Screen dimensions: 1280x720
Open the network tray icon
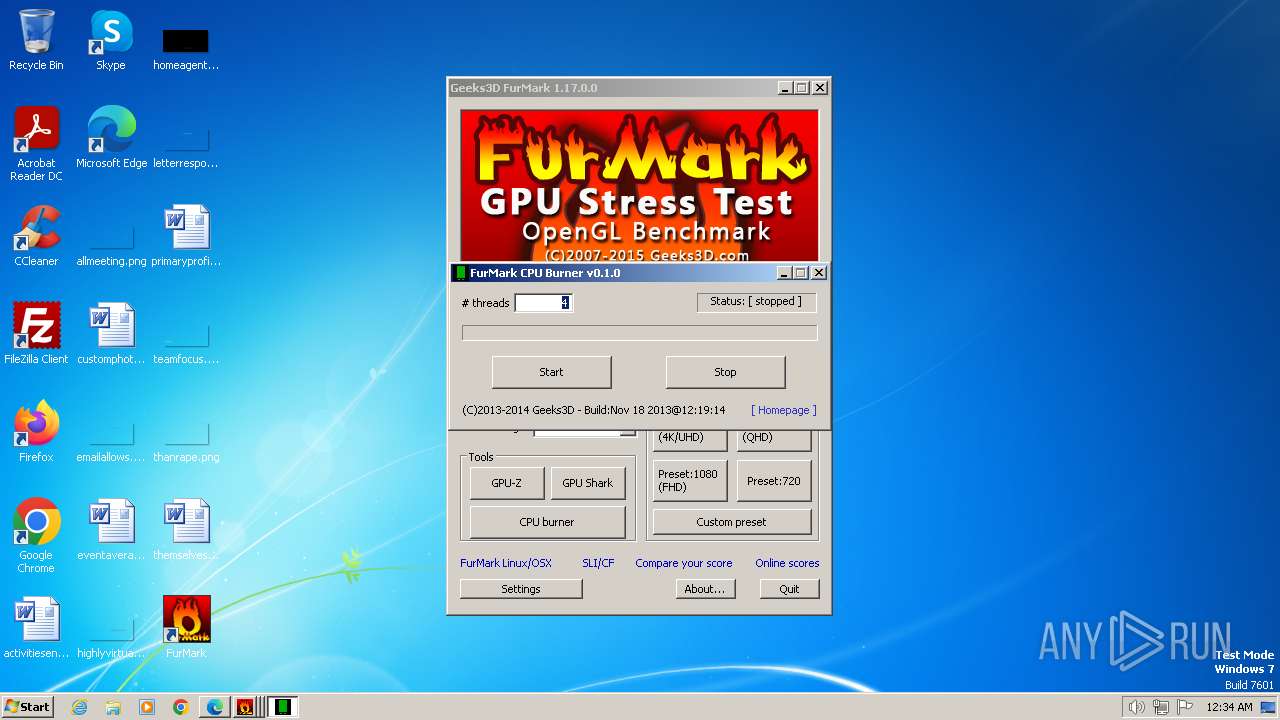pyautogui.click(x=1161, y=707)
